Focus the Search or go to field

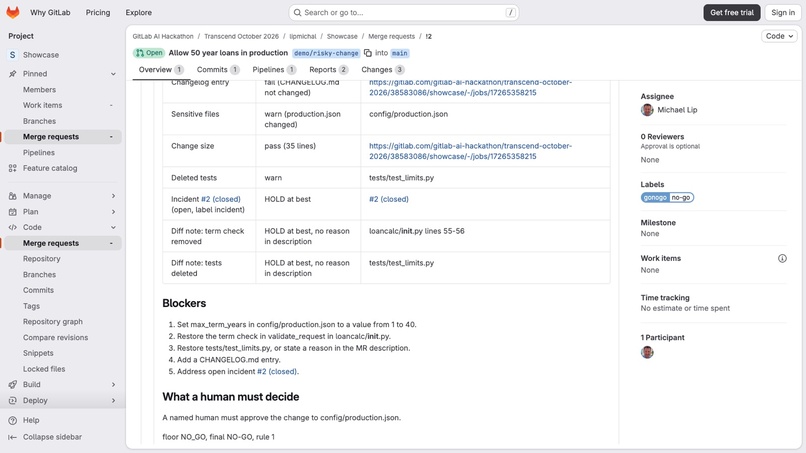click(404, 12)
